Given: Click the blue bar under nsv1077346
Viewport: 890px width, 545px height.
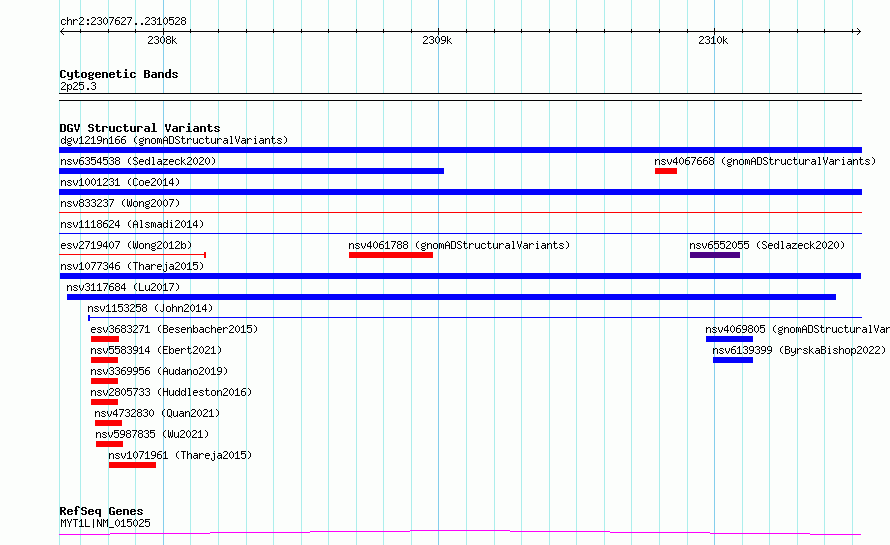Looking at the screenshot, I should click(x=460, y=276).
